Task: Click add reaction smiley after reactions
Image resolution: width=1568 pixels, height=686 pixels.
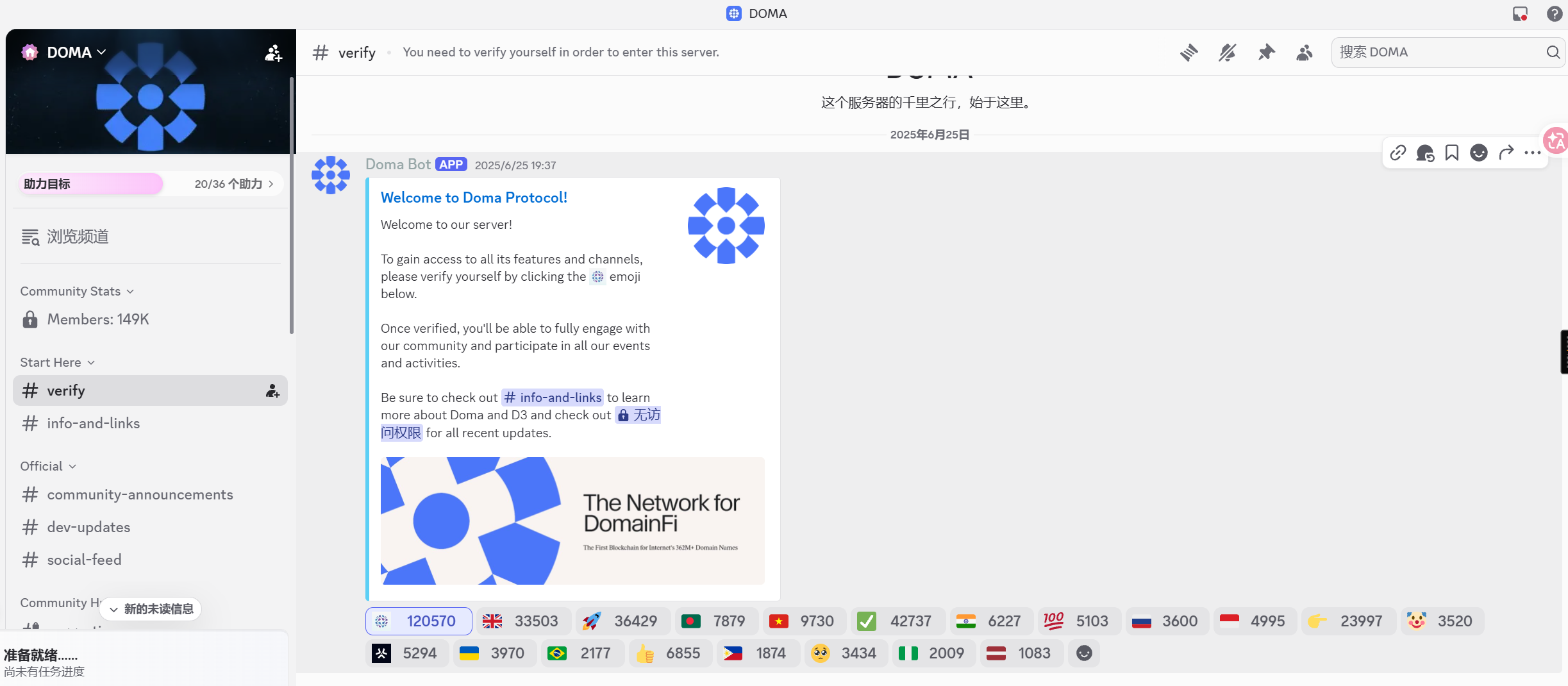Action: (1084, 653)
